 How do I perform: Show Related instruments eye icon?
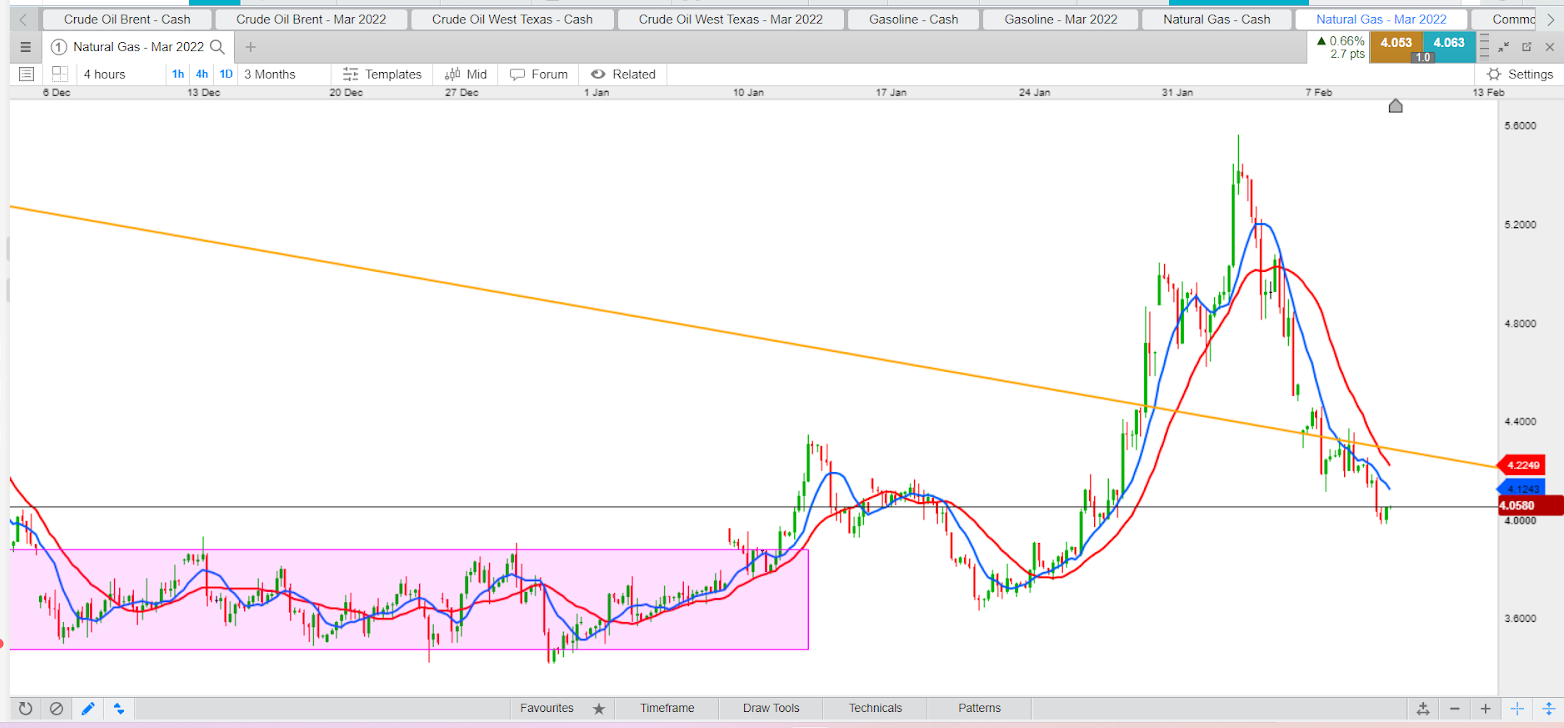click(x=598, y=74)
